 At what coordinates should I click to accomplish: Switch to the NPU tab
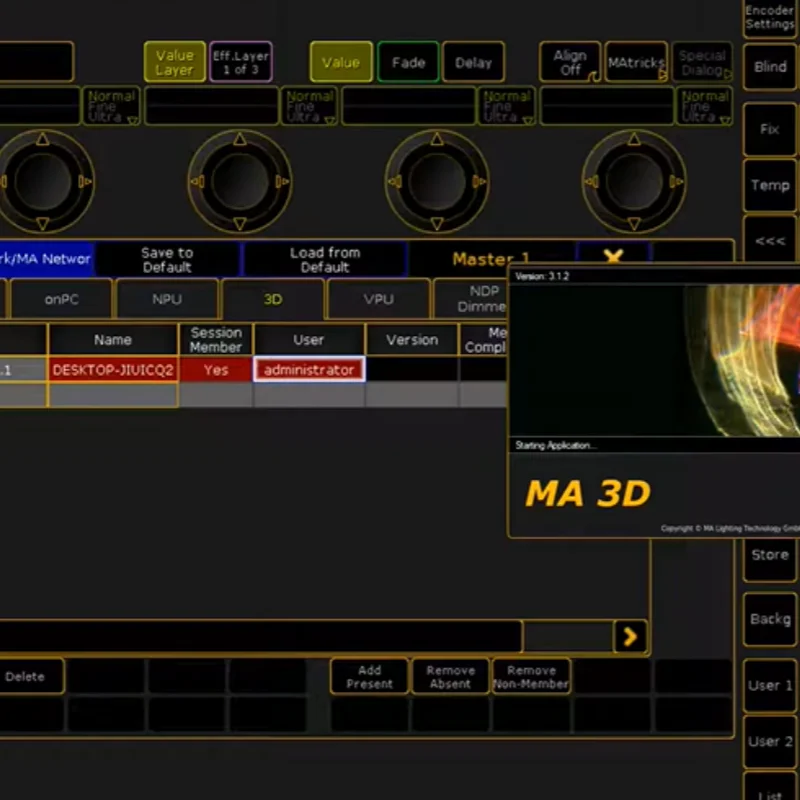click(x=167, y=299)
